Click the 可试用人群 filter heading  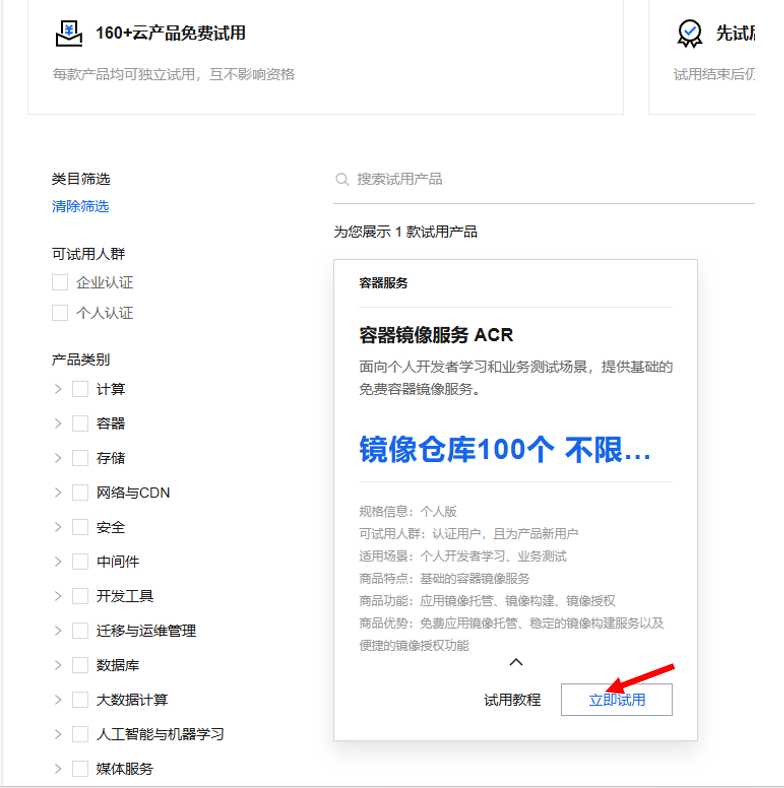(x=88, y=254)
